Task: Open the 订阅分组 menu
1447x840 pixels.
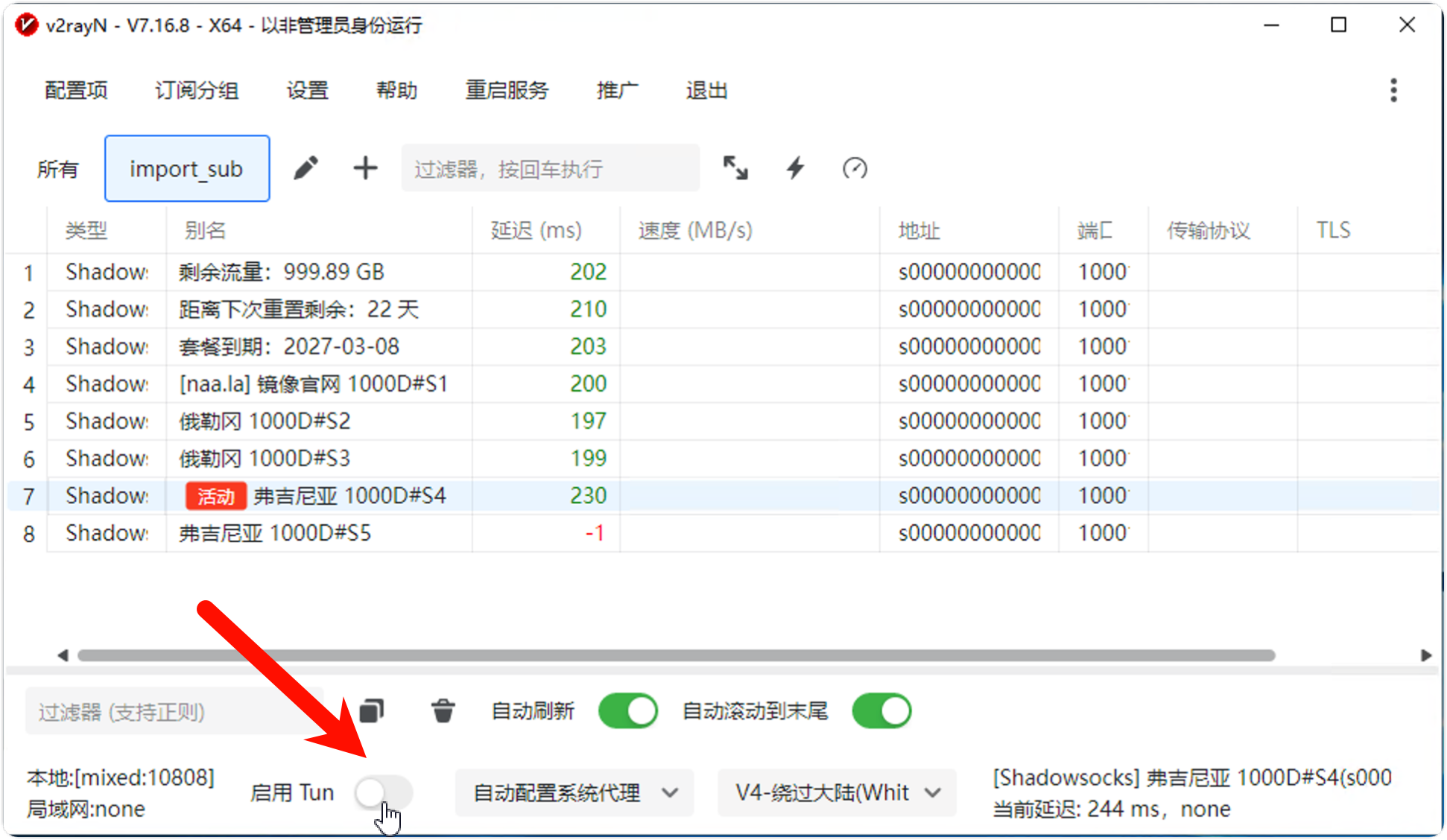Action: [x=196, y=90]
